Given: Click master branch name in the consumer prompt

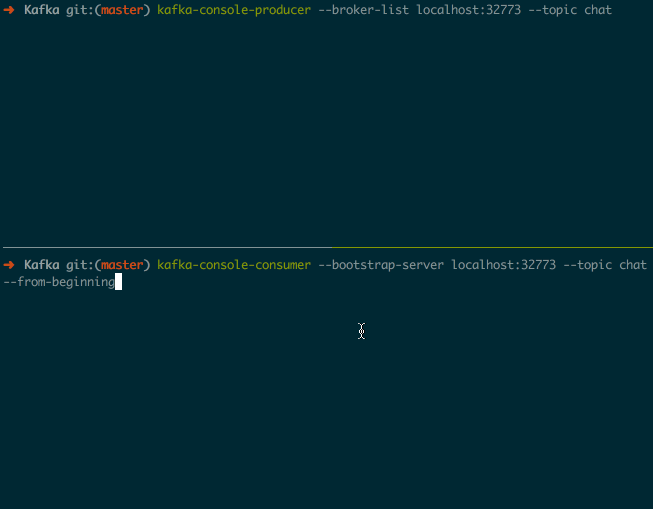Looking at the screenshot, I should pyautogui.click(x=122, y=265).
